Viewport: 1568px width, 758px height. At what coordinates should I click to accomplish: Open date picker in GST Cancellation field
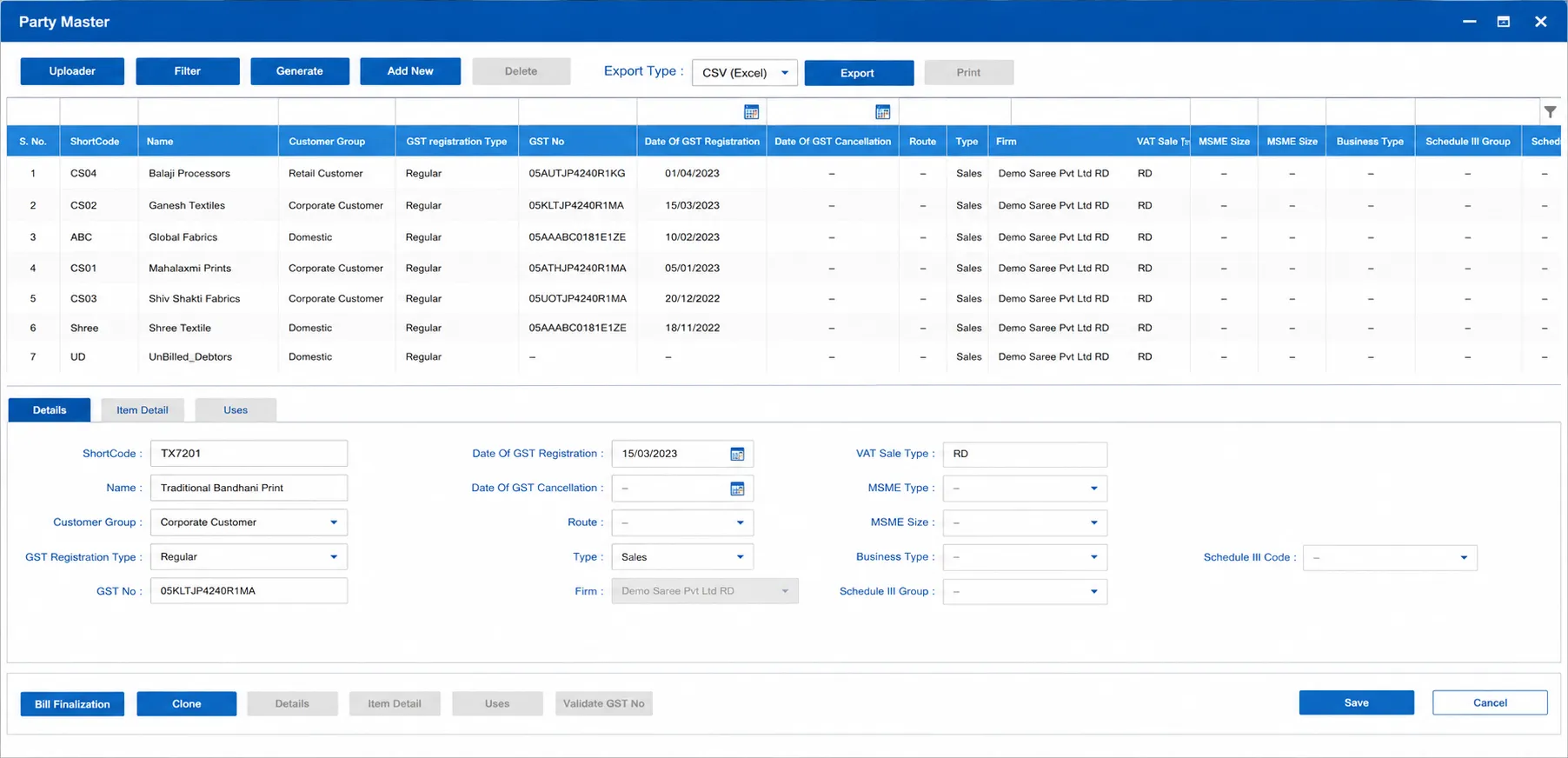point(737,489)
